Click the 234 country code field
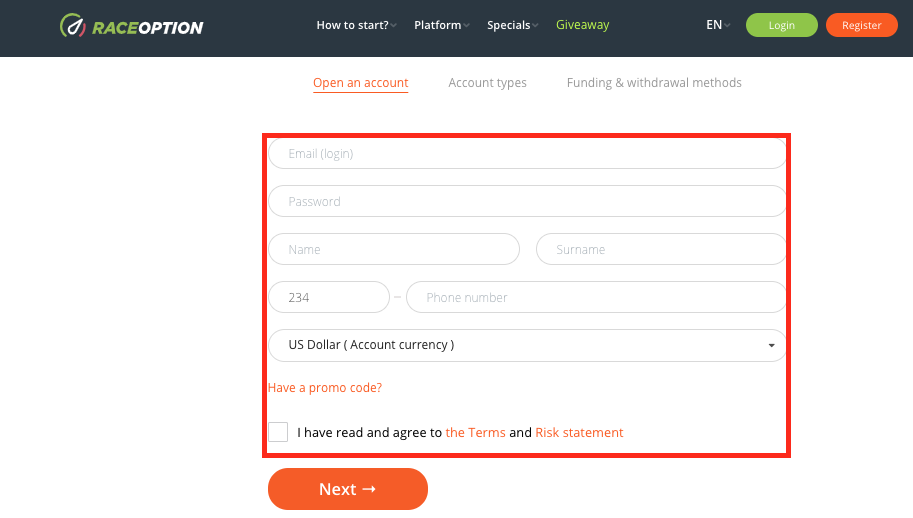The width and height of the screenshot is (913, 518). tap(329, 297)
